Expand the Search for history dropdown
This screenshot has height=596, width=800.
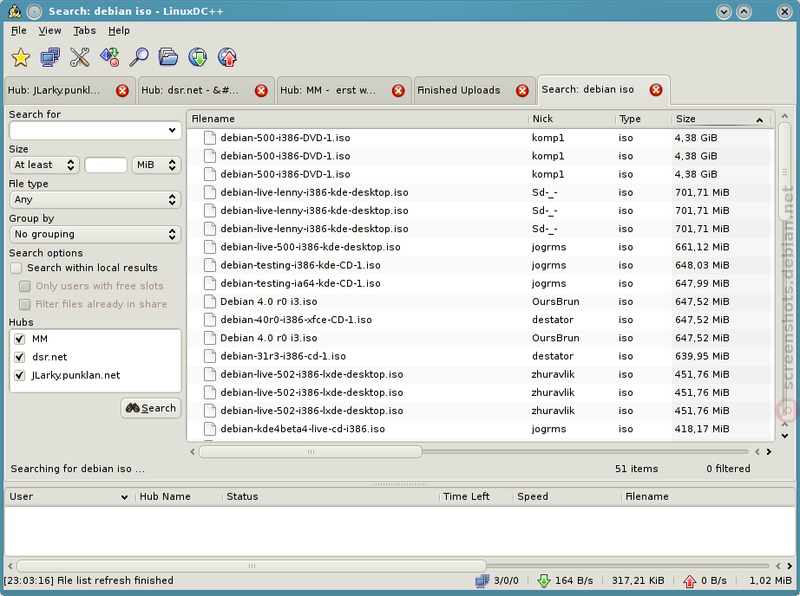(x=172, y=131)
